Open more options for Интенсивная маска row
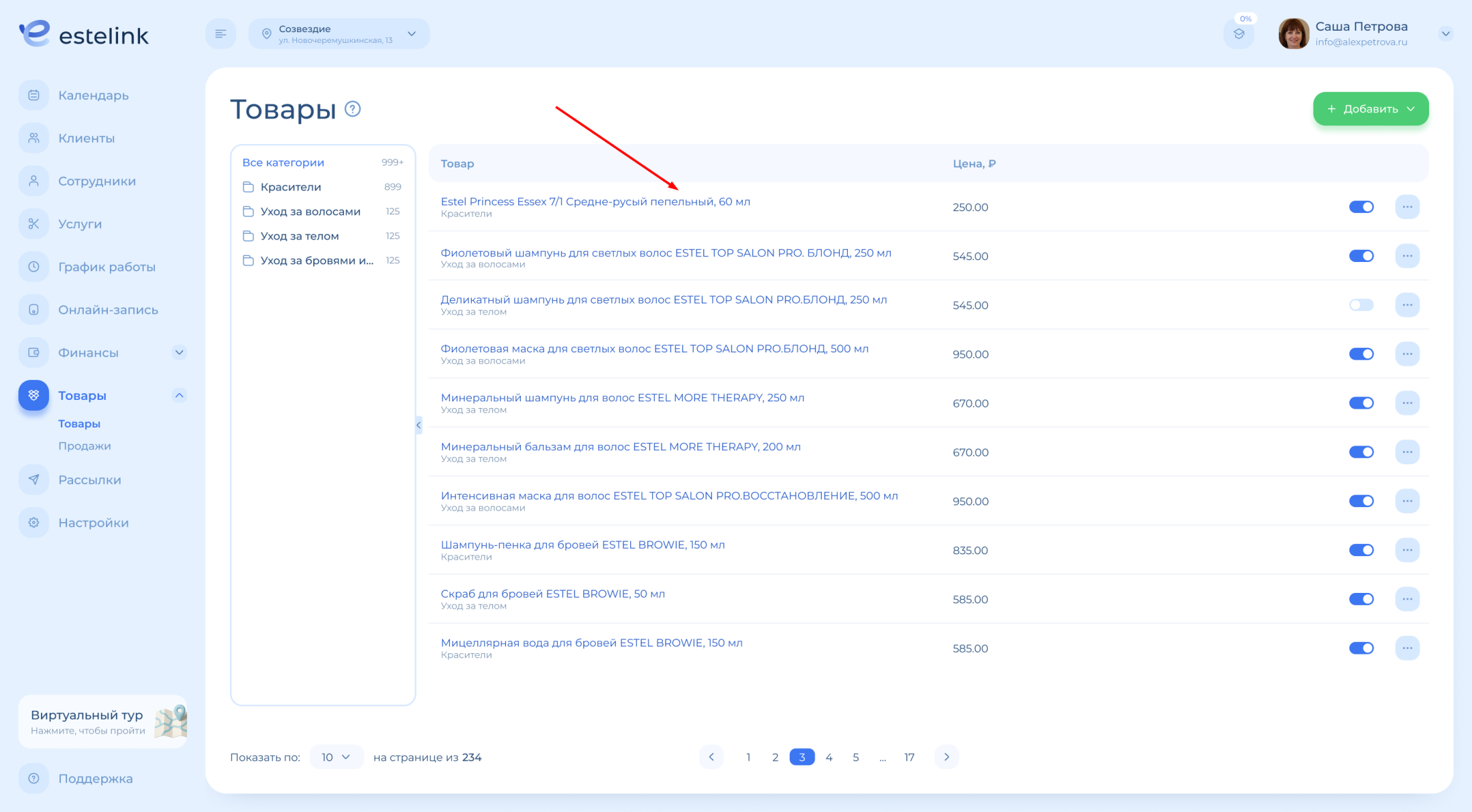This screenshot has width=1472, height=812. pyautogui.click(x=1407, y=501)
